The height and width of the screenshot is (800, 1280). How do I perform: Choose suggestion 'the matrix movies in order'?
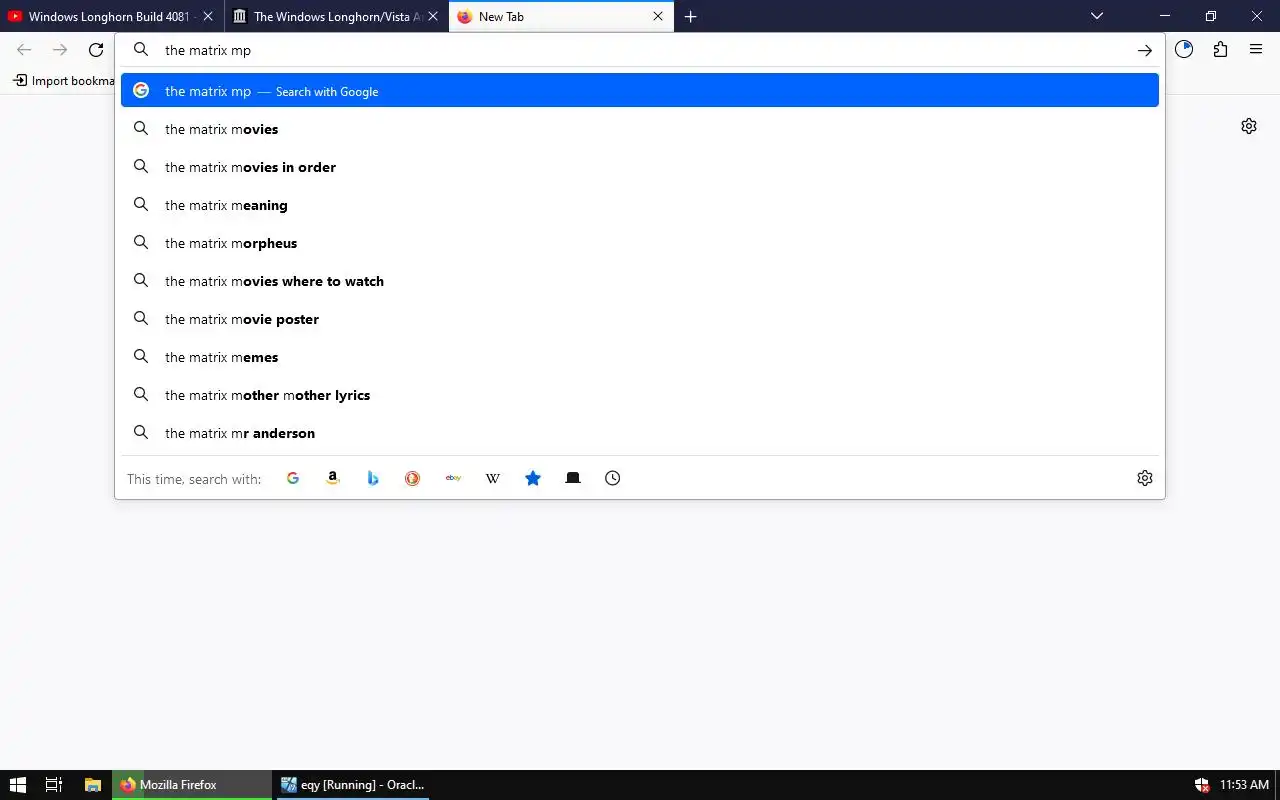640,167
